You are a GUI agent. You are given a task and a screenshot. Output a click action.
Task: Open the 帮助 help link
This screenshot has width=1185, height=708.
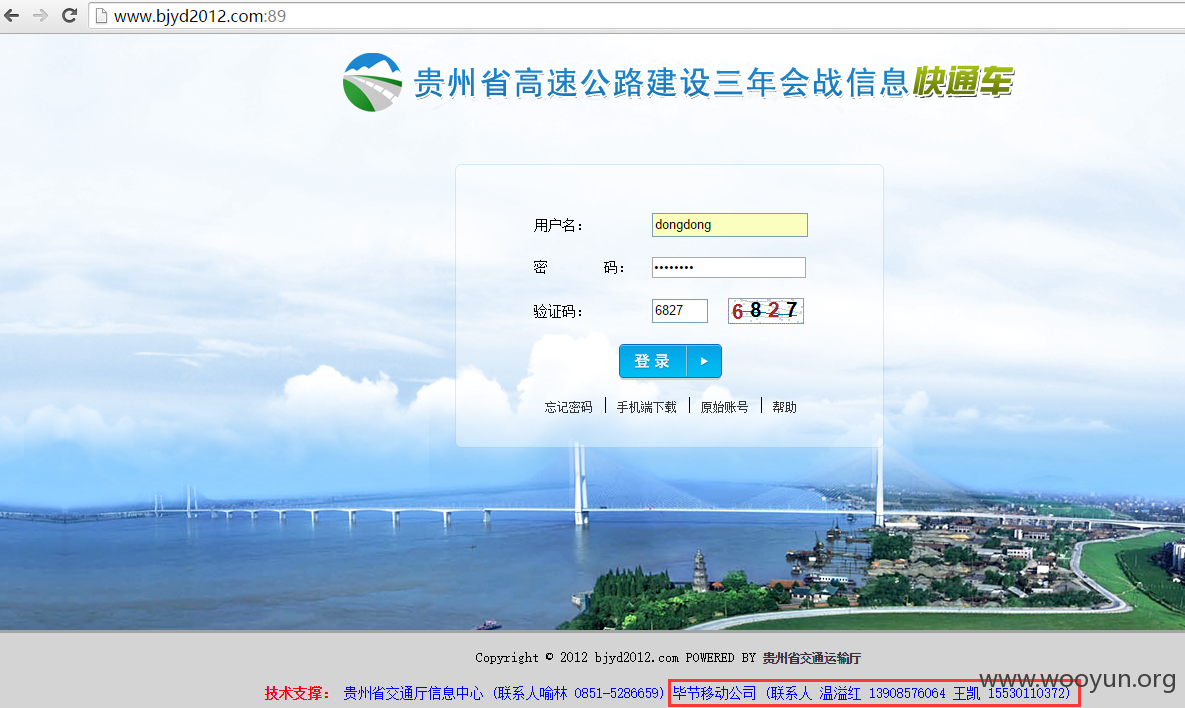784,407
